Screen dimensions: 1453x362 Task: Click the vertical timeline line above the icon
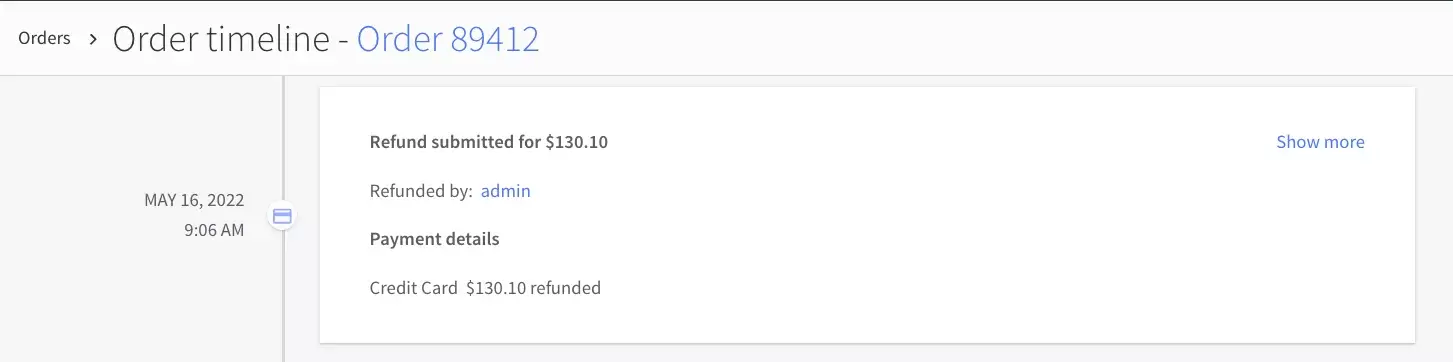pos(283,139)
